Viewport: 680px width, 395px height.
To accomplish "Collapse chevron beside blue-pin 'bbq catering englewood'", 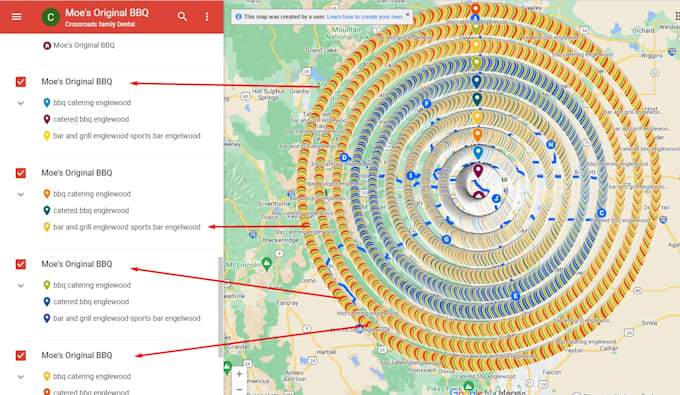I will [x=20, y=103].
